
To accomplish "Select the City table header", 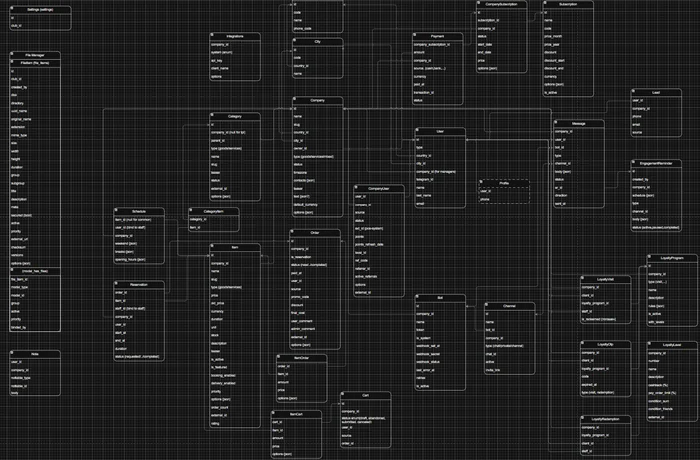I will 316,43.
